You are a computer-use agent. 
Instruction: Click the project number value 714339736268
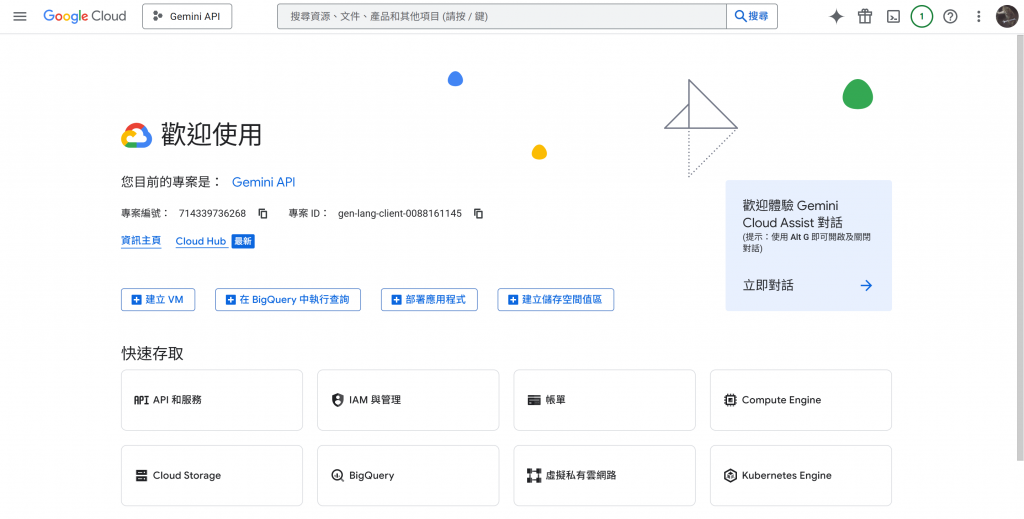pyautogui.click(x=212, y=213)
